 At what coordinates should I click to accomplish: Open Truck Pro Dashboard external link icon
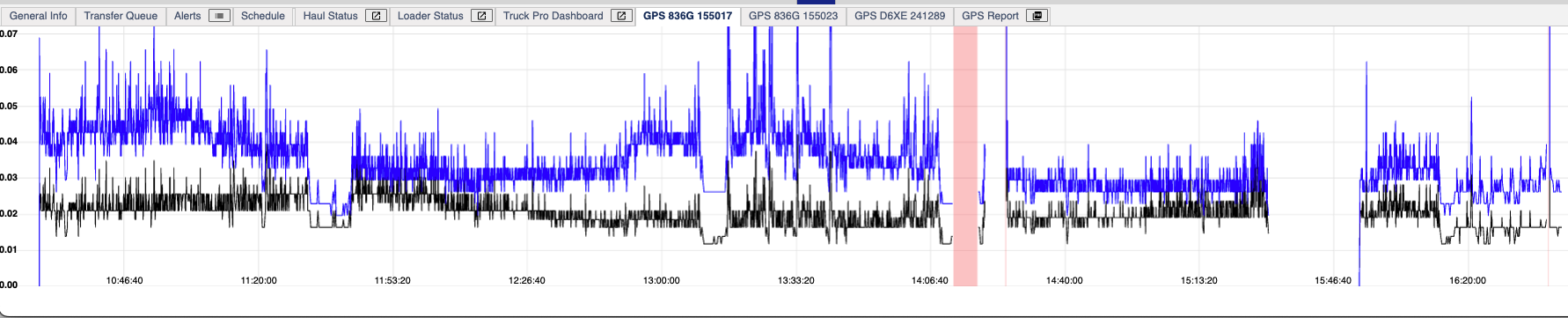(621, 16)
